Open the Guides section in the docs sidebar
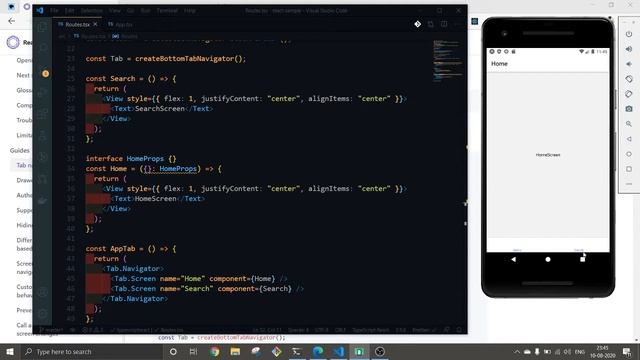 (x=20, y=150)
